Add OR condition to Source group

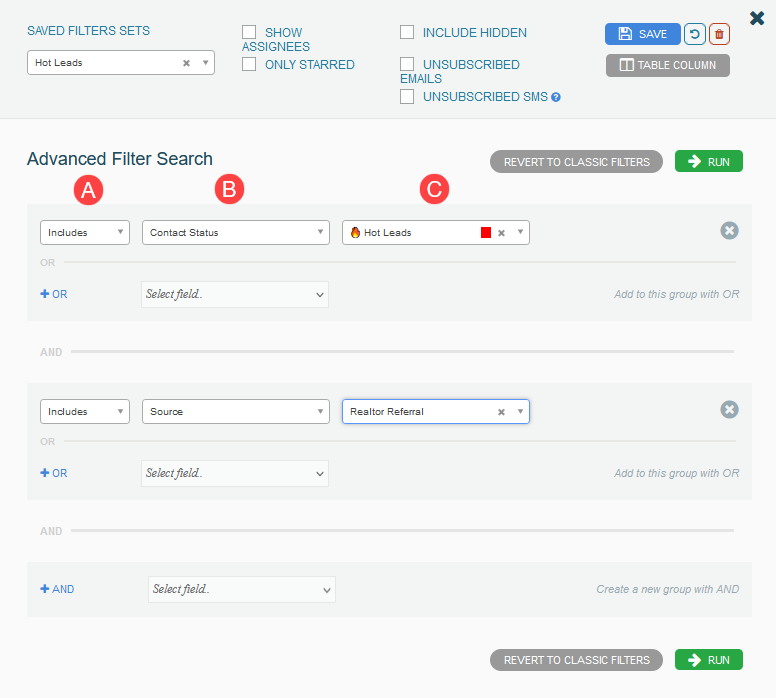click(53, 473)
